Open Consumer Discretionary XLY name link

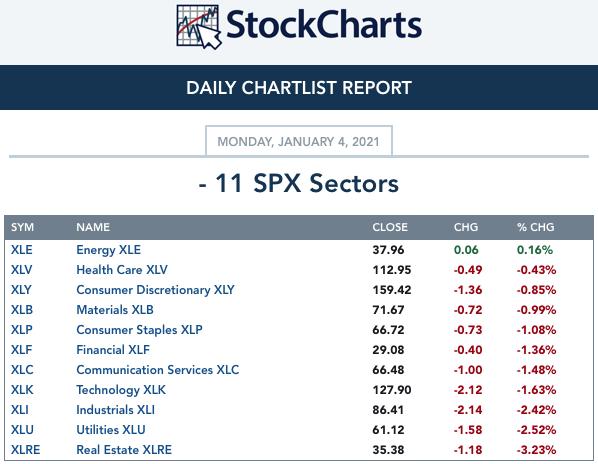tap(155, 290)
